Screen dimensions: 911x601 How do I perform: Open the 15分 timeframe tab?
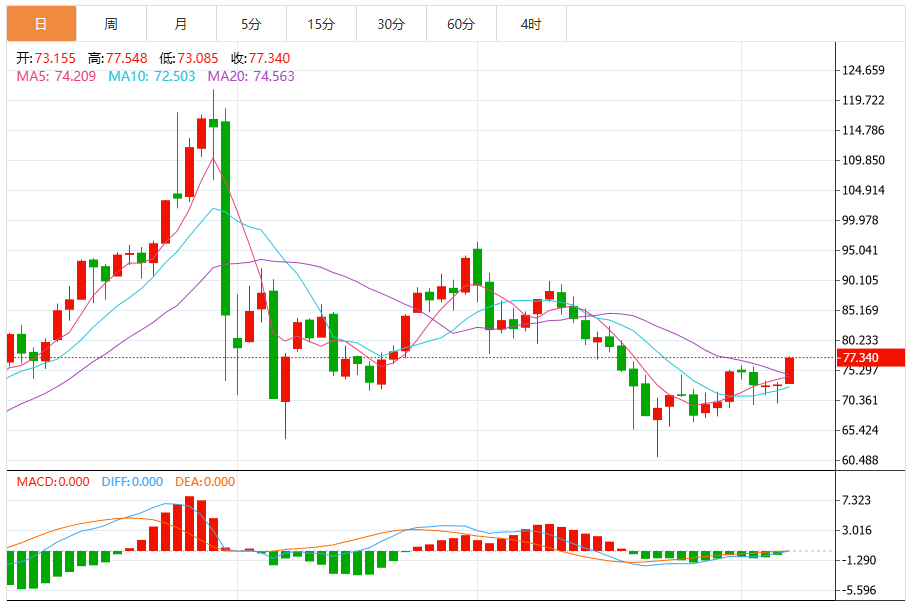[x=321, y=24]
